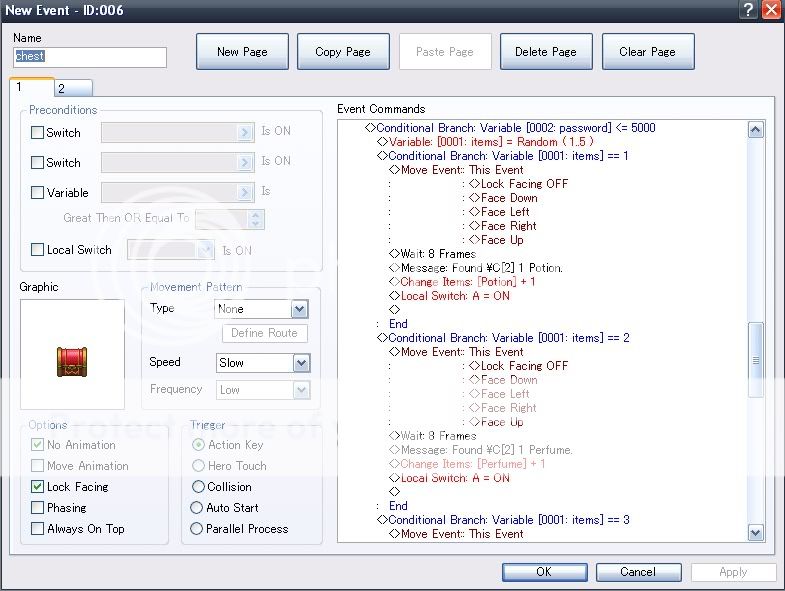Select the Auto Start trigger

tap(197, 508)
